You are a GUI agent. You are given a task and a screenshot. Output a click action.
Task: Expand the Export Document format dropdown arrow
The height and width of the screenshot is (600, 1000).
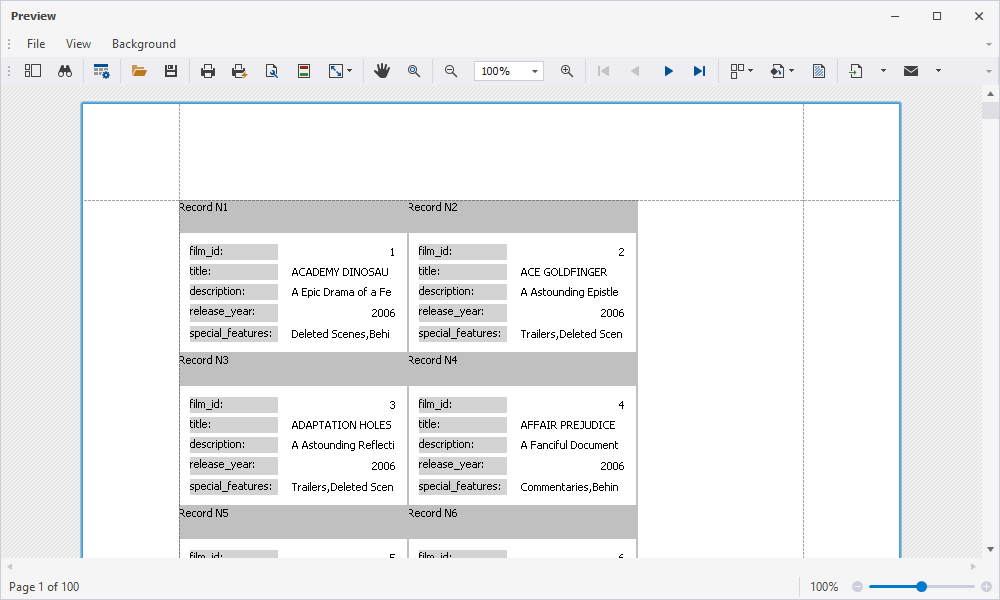pos(883,71)
